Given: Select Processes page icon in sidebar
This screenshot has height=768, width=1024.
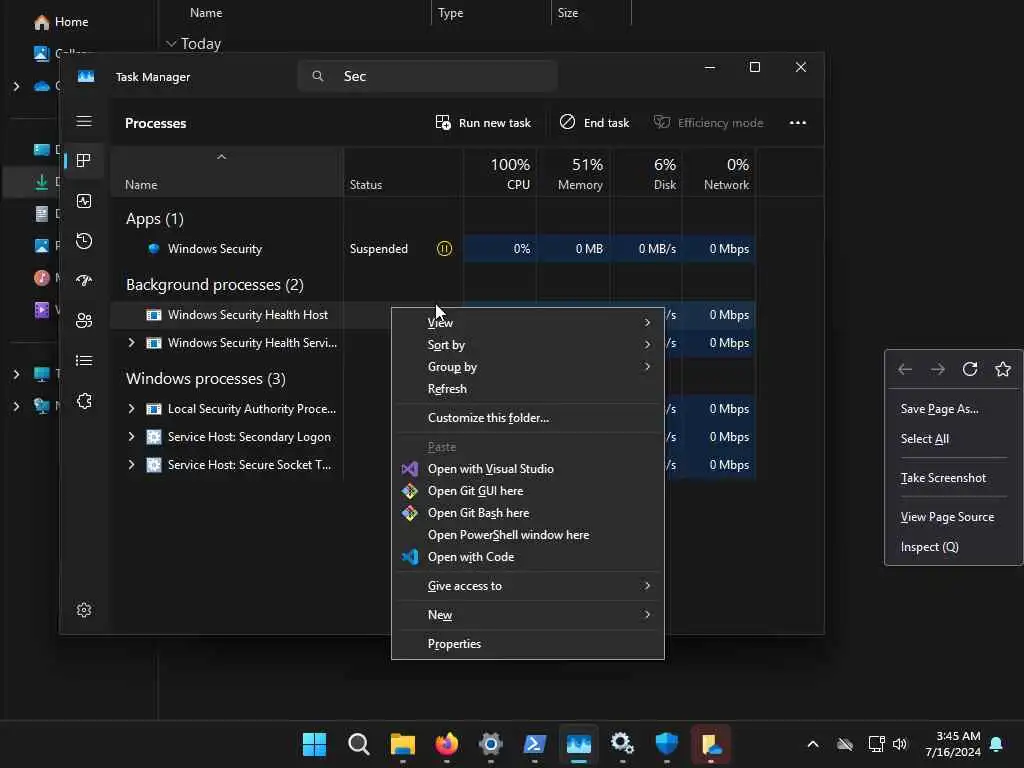Looking at the screenshot, I should click(84, 161).
